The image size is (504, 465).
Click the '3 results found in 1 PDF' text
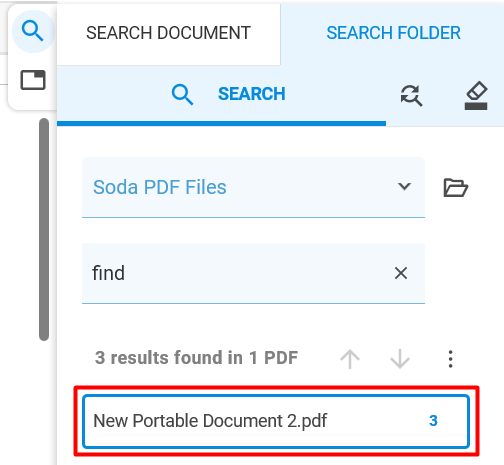coord(196,358)
